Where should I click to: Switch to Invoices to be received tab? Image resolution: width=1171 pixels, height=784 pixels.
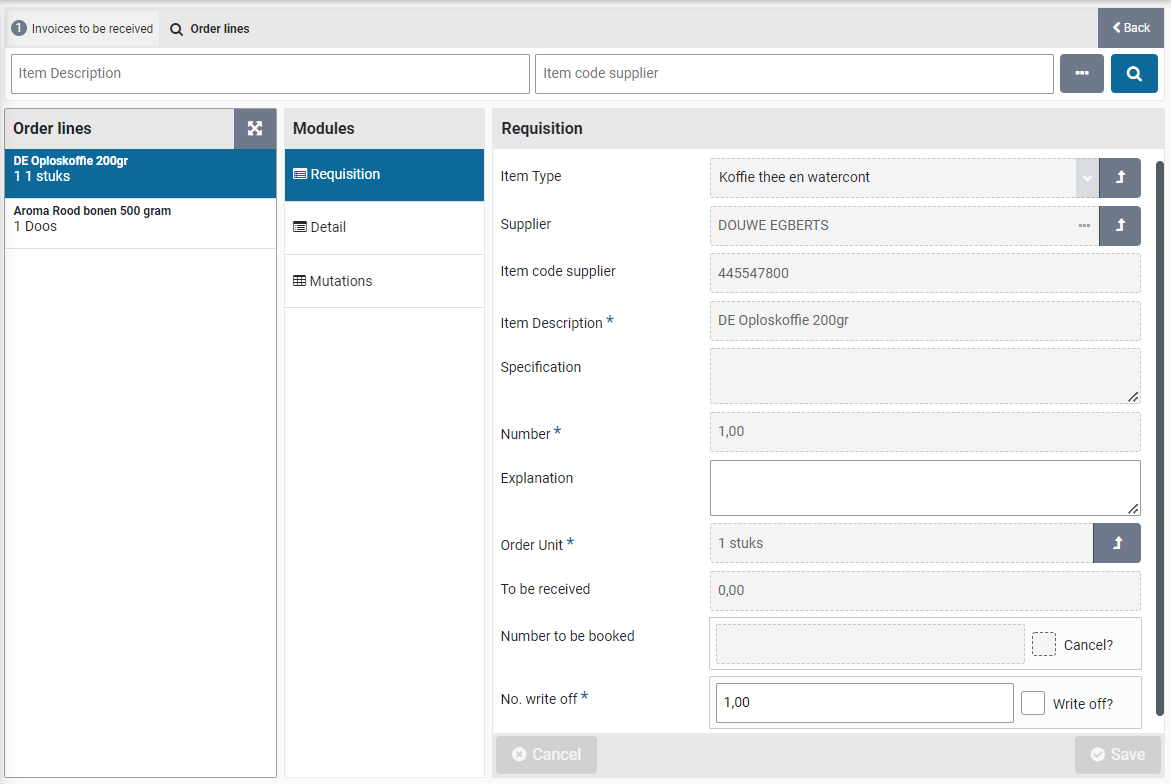[83, 29]
